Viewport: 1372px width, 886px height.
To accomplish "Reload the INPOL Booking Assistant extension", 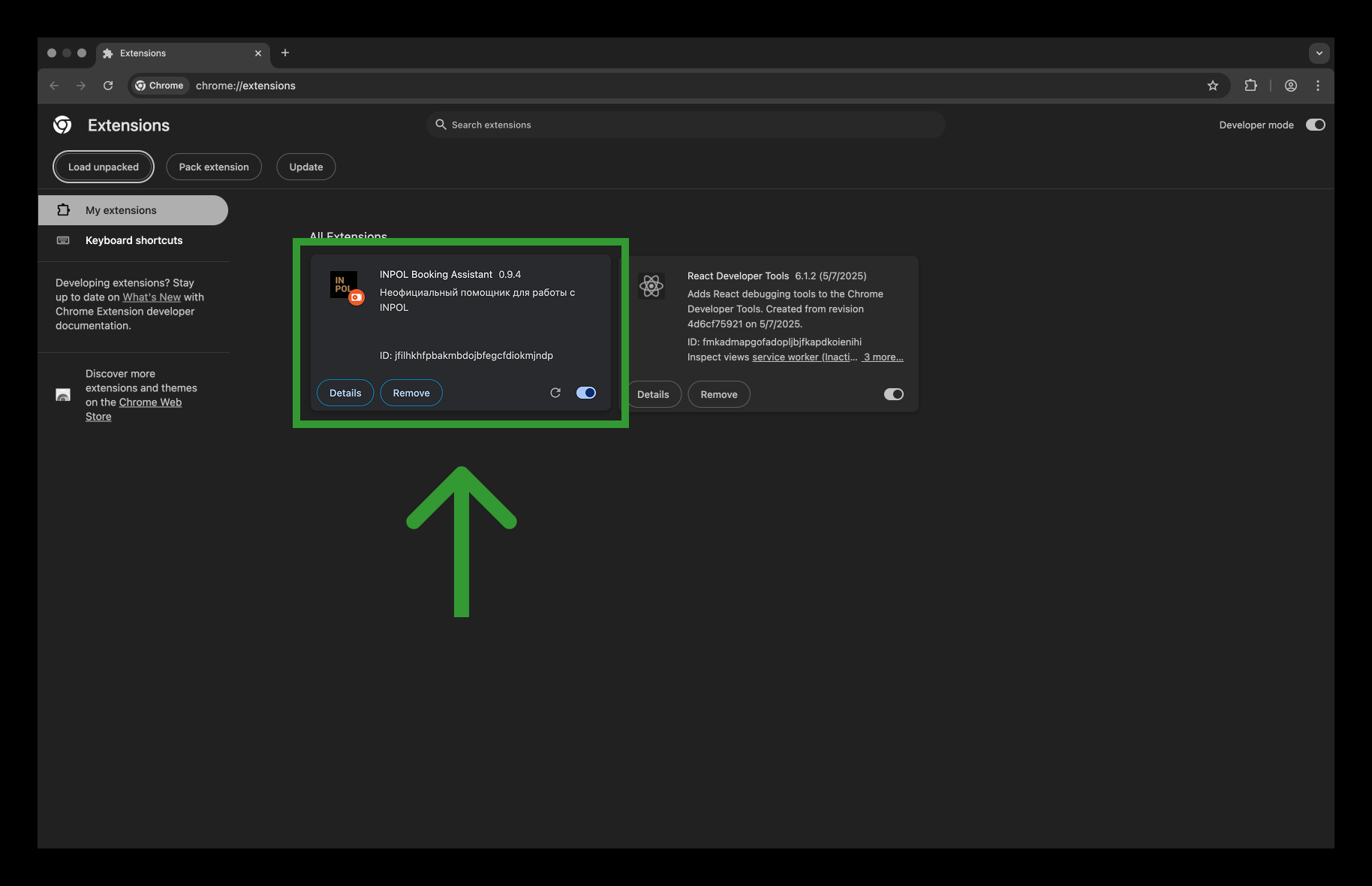I will 555,393.
